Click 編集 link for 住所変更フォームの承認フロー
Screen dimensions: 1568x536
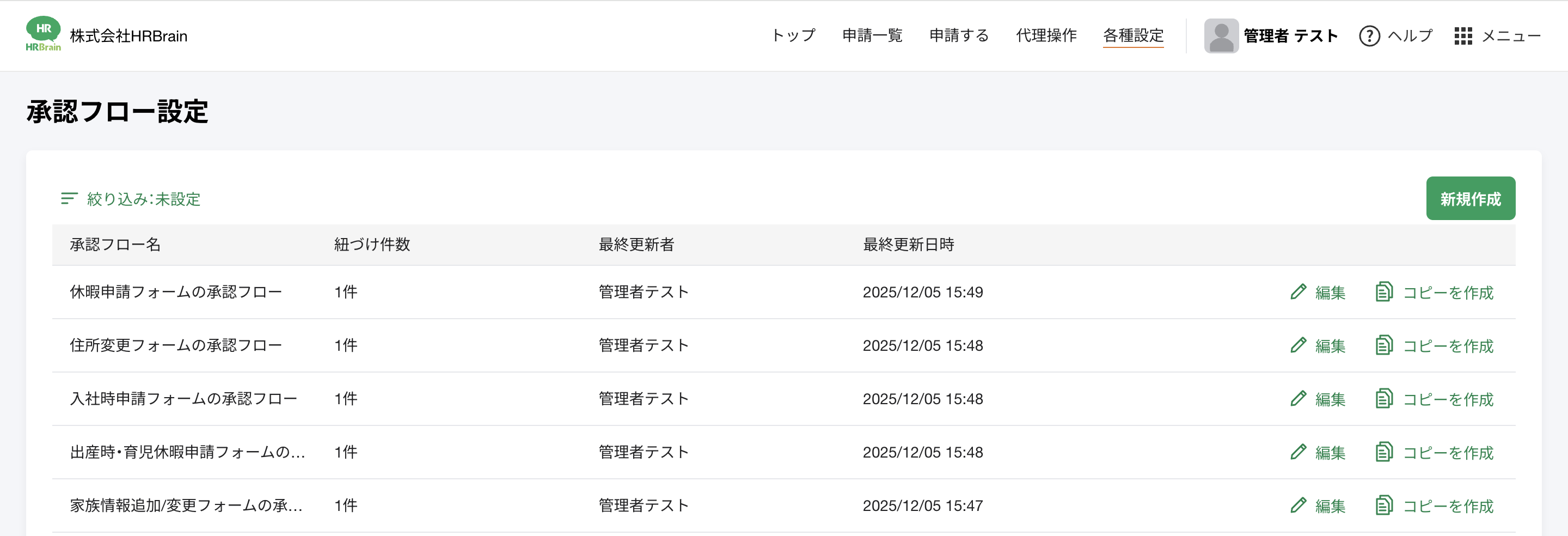(x=1330, y=346)
